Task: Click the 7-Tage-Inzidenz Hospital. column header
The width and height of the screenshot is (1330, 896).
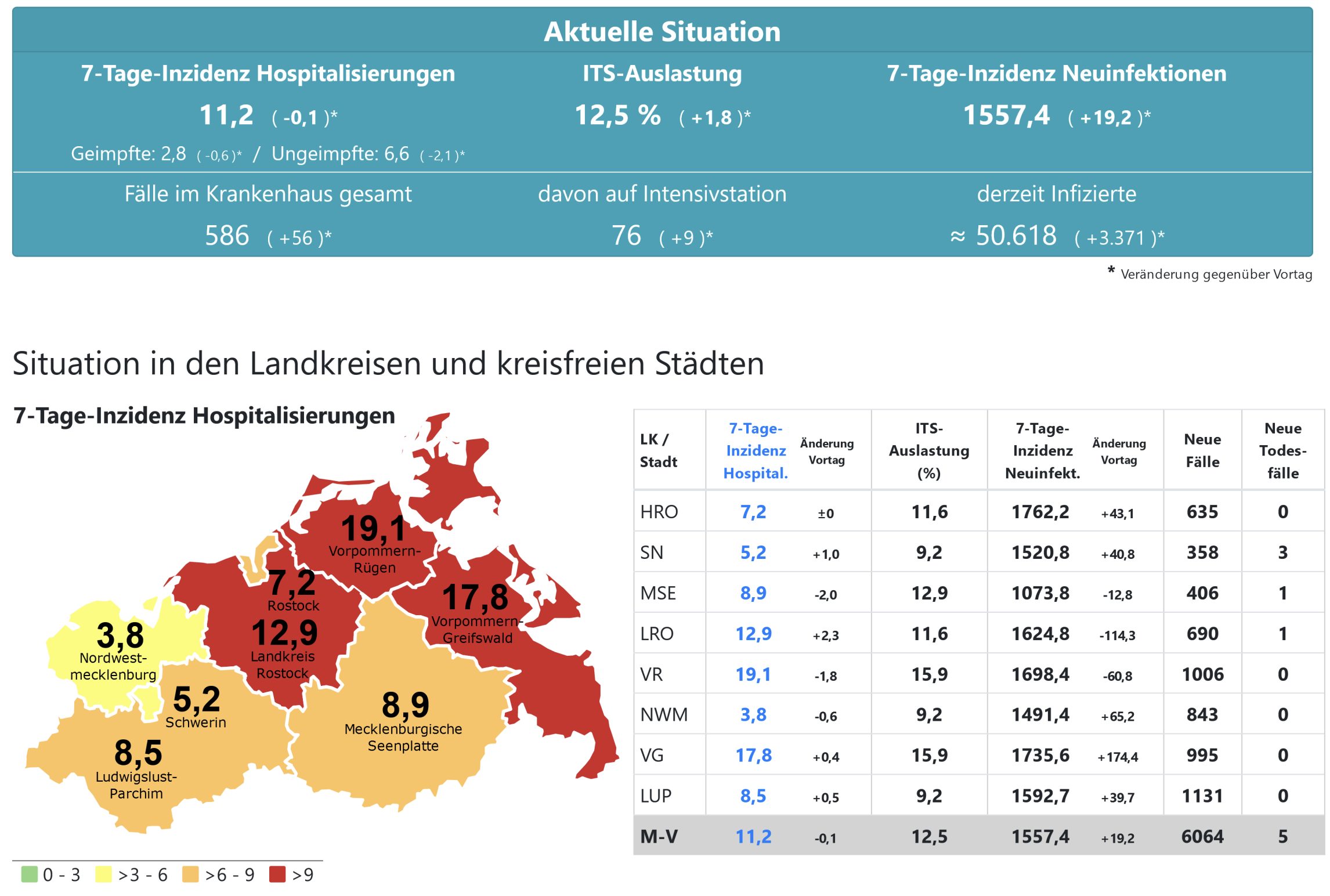Action: [756, 450]
